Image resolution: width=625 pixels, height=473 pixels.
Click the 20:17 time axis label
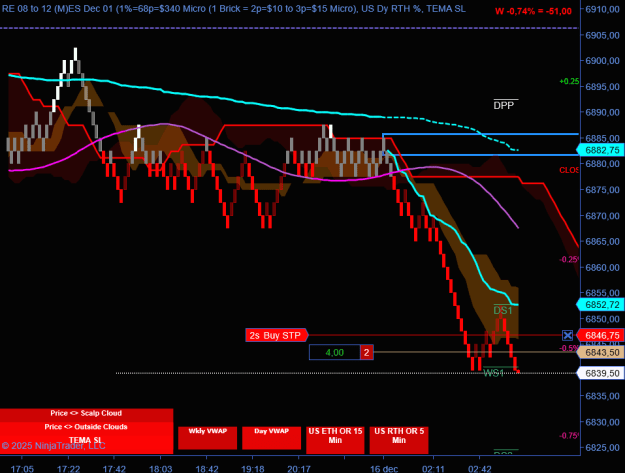[299, 469]
